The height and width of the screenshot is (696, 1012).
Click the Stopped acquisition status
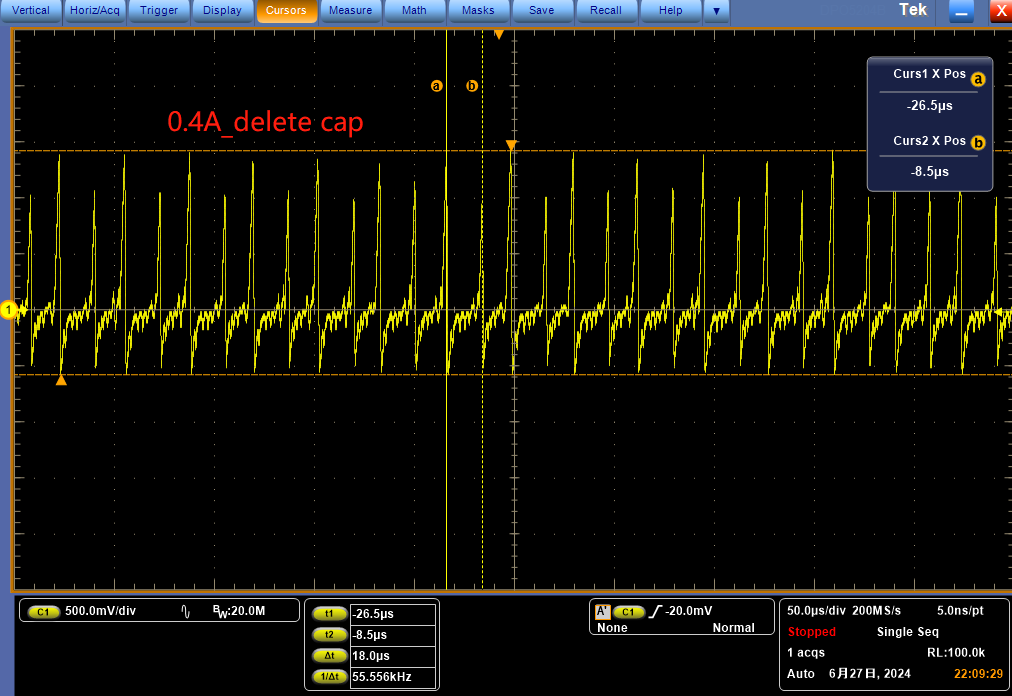811,631
